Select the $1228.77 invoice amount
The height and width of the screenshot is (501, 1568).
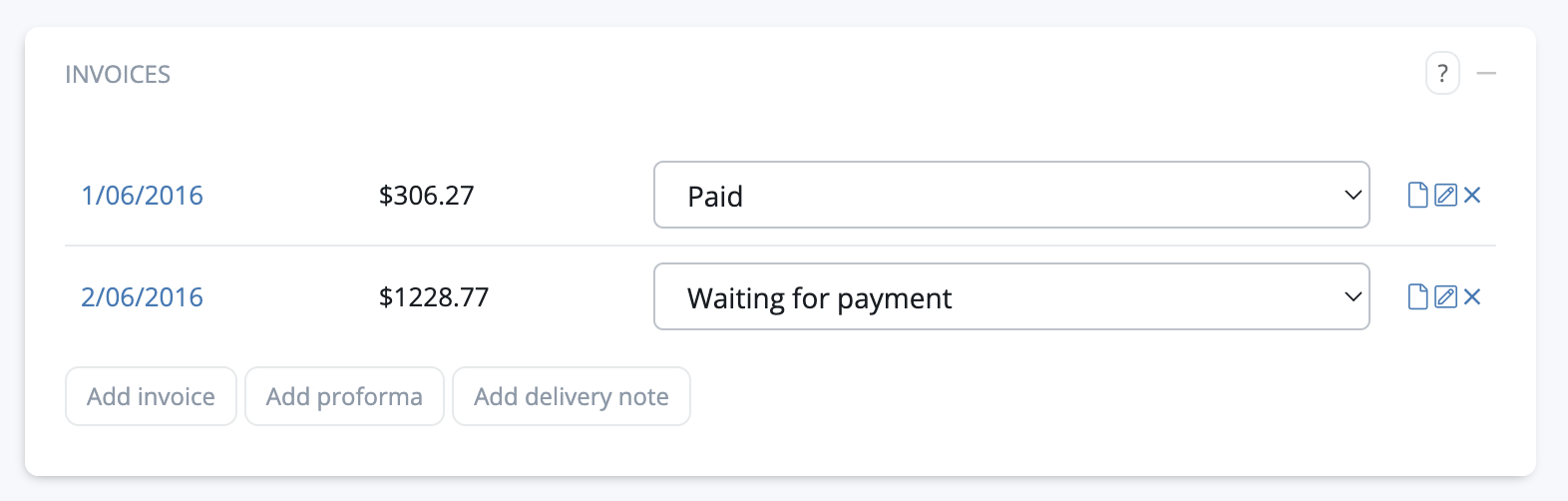(434, 297)
